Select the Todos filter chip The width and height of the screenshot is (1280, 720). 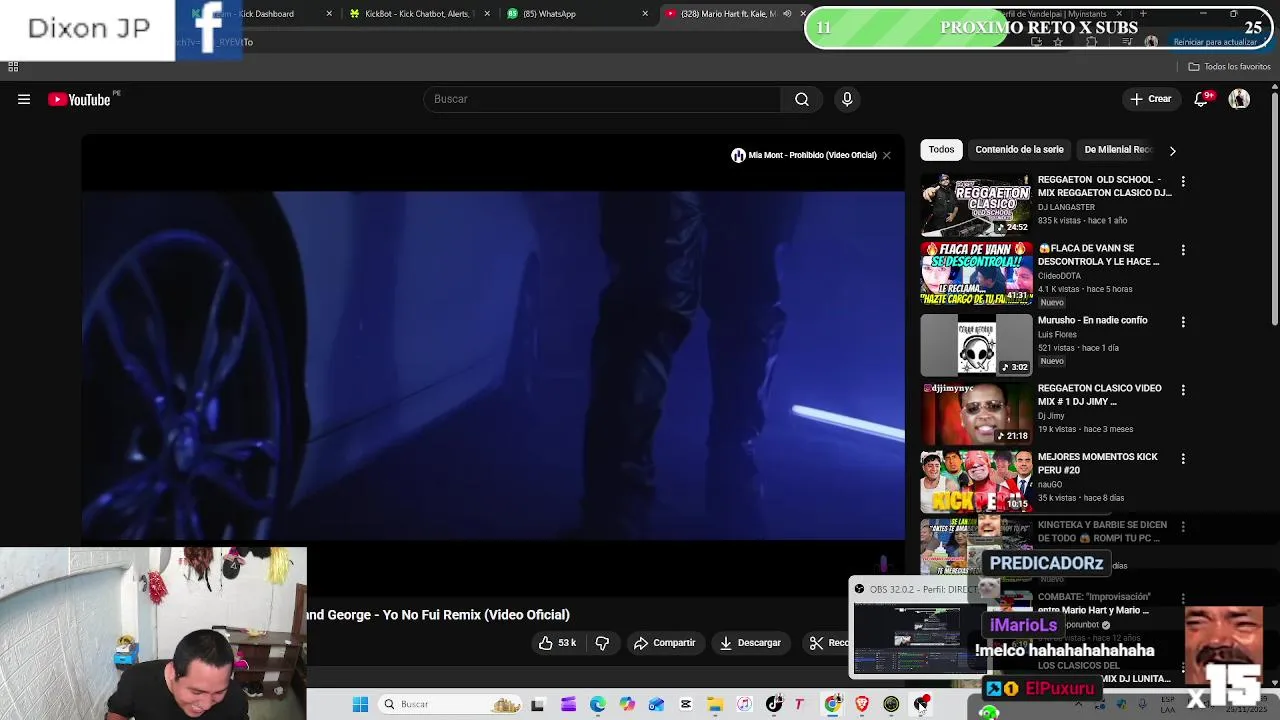(x=941, y=149)
